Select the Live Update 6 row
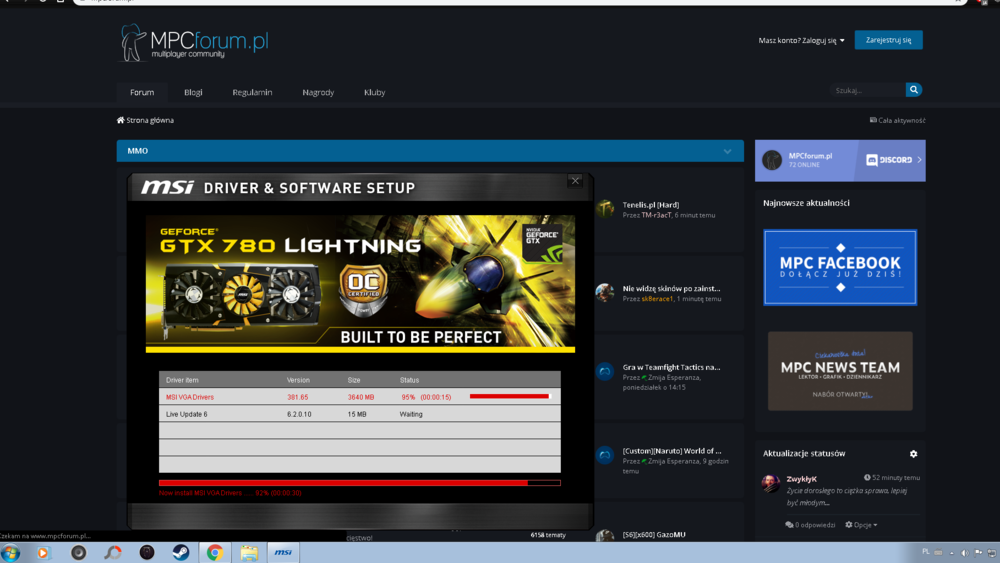 360,414
